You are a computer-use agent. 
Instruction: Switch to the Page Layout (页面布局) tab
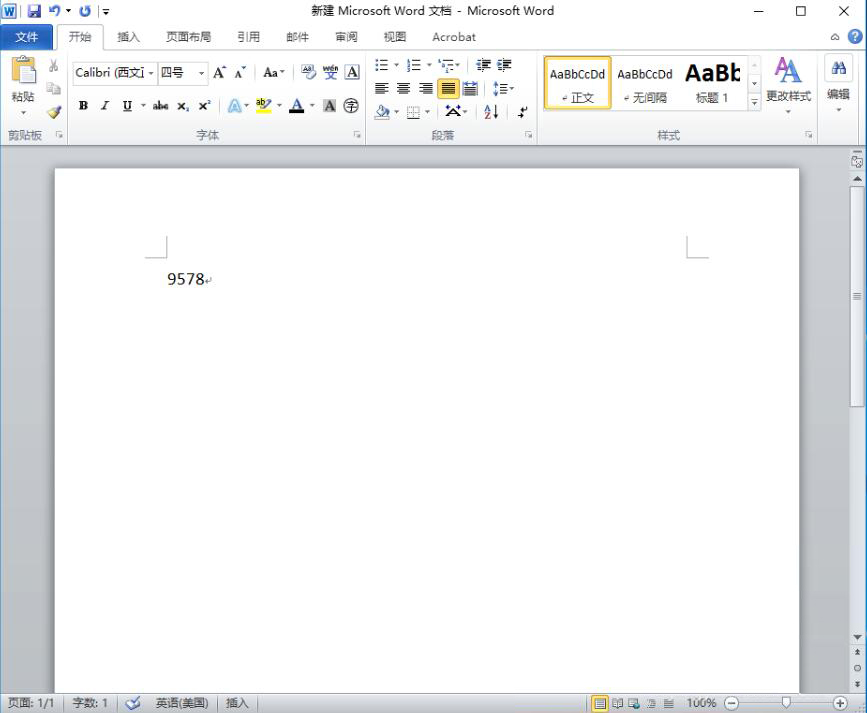coord(189,37)
